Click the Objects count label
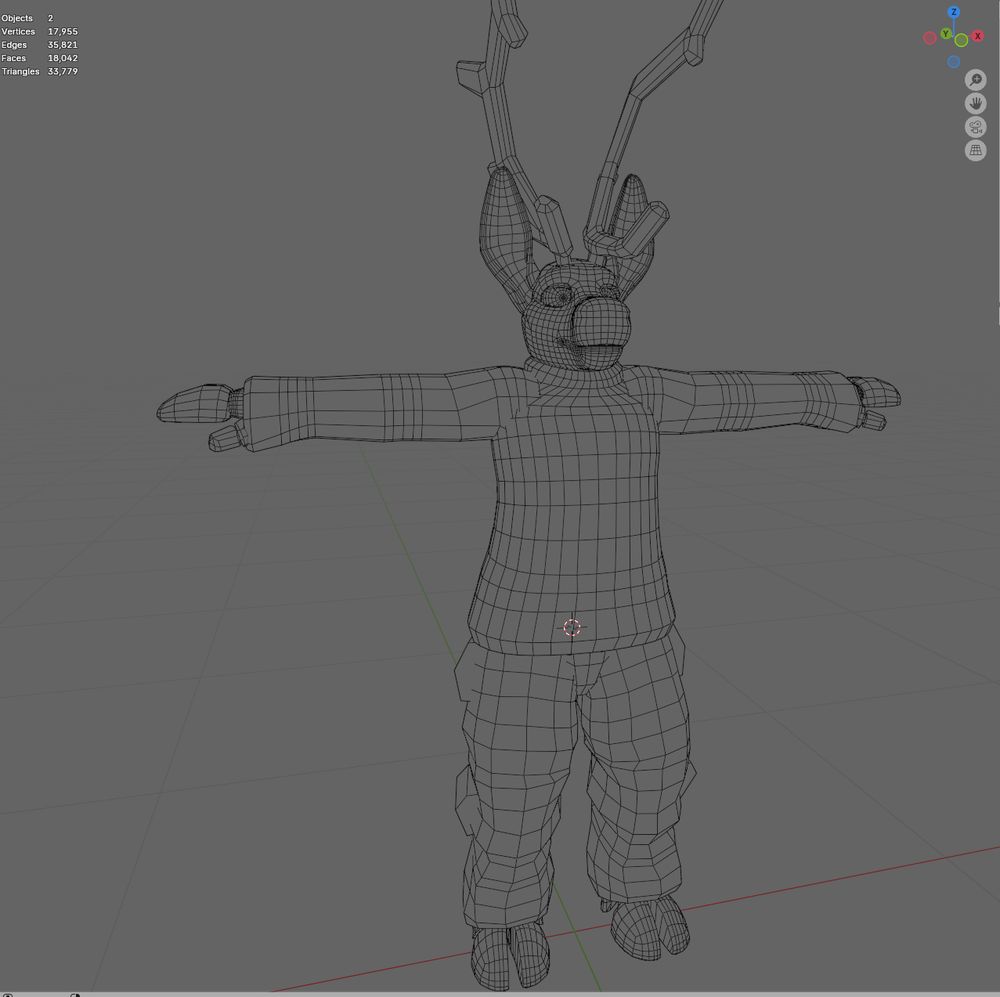 pos(17,17)
